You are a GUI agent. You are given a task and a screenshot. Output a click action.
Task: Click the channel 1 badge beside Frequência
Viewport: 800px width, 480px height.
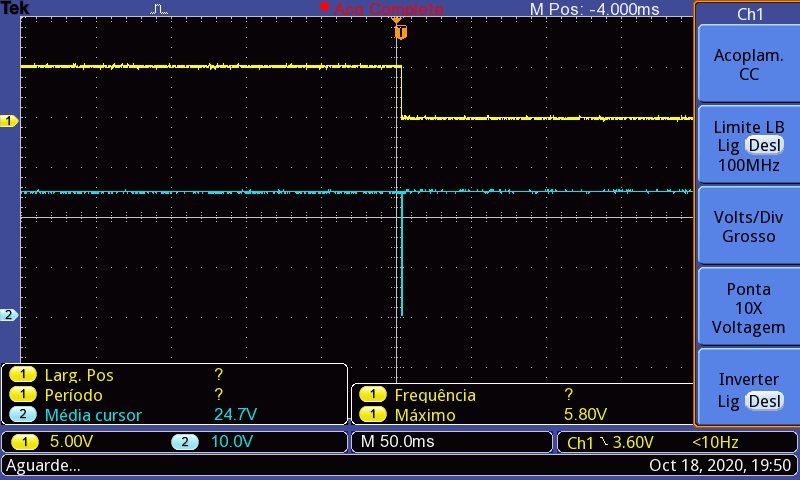click(372, 395)
